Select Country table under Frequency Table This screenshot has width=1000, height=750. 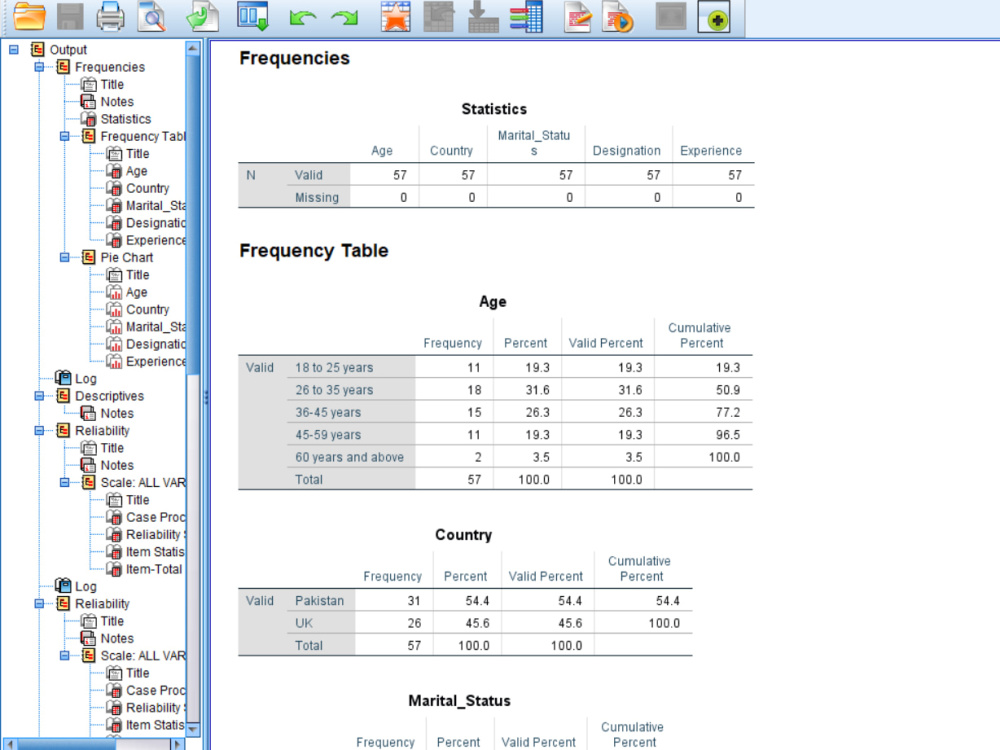[147, 188]
